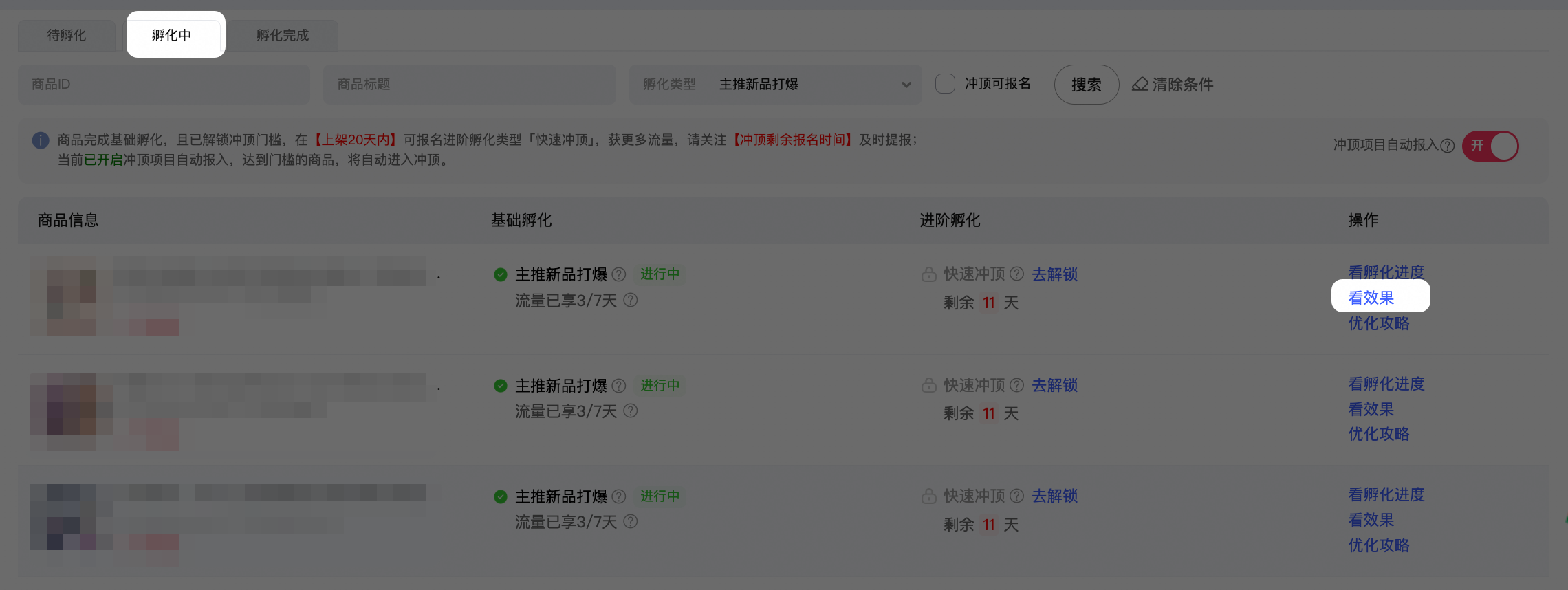Viewport: 1568px width, 590px height.
Task: Open second row 看孵化进度 link
Action: 1386,384
